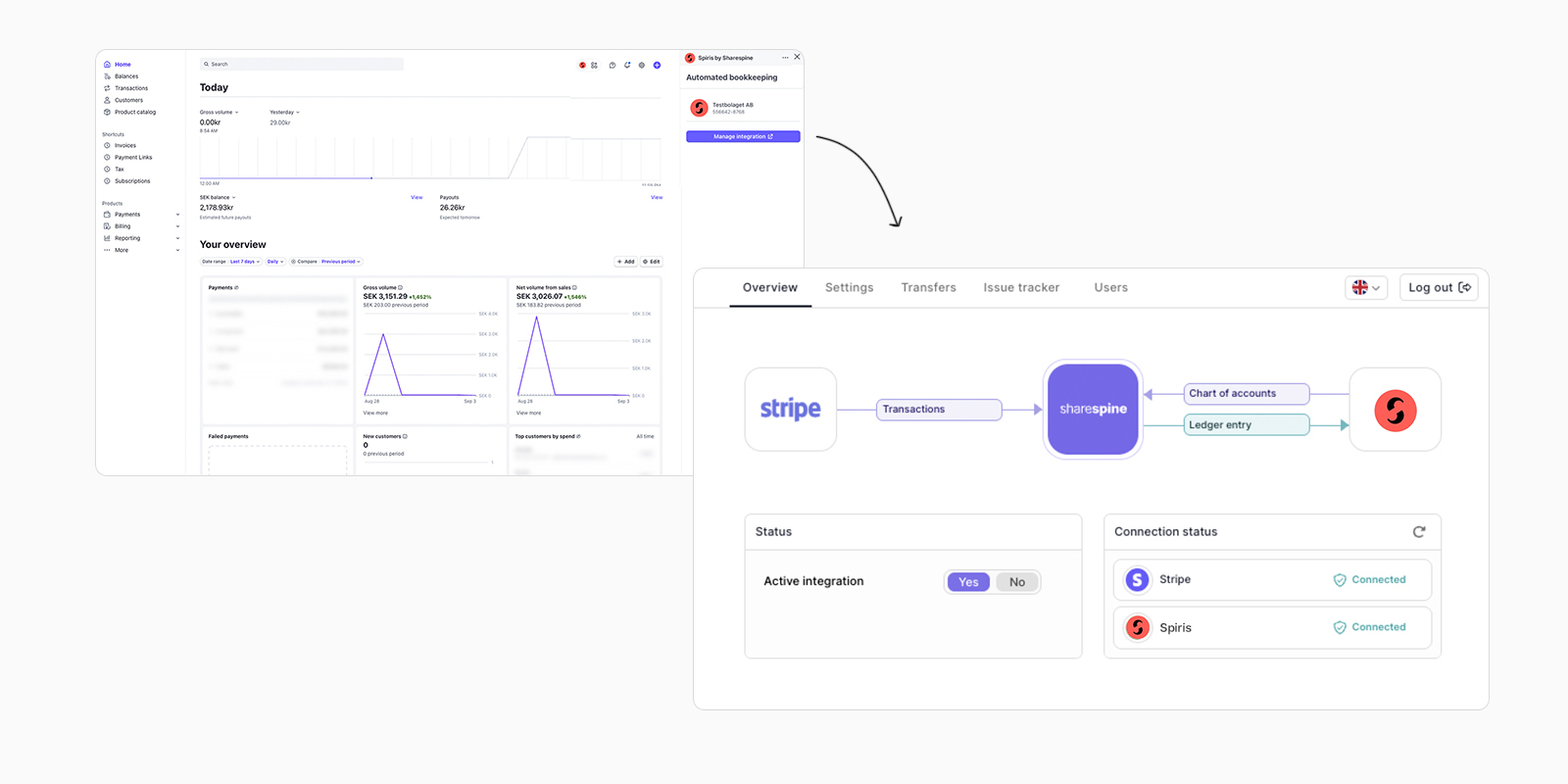Open the Issue tracker tab

[1021, 287]
